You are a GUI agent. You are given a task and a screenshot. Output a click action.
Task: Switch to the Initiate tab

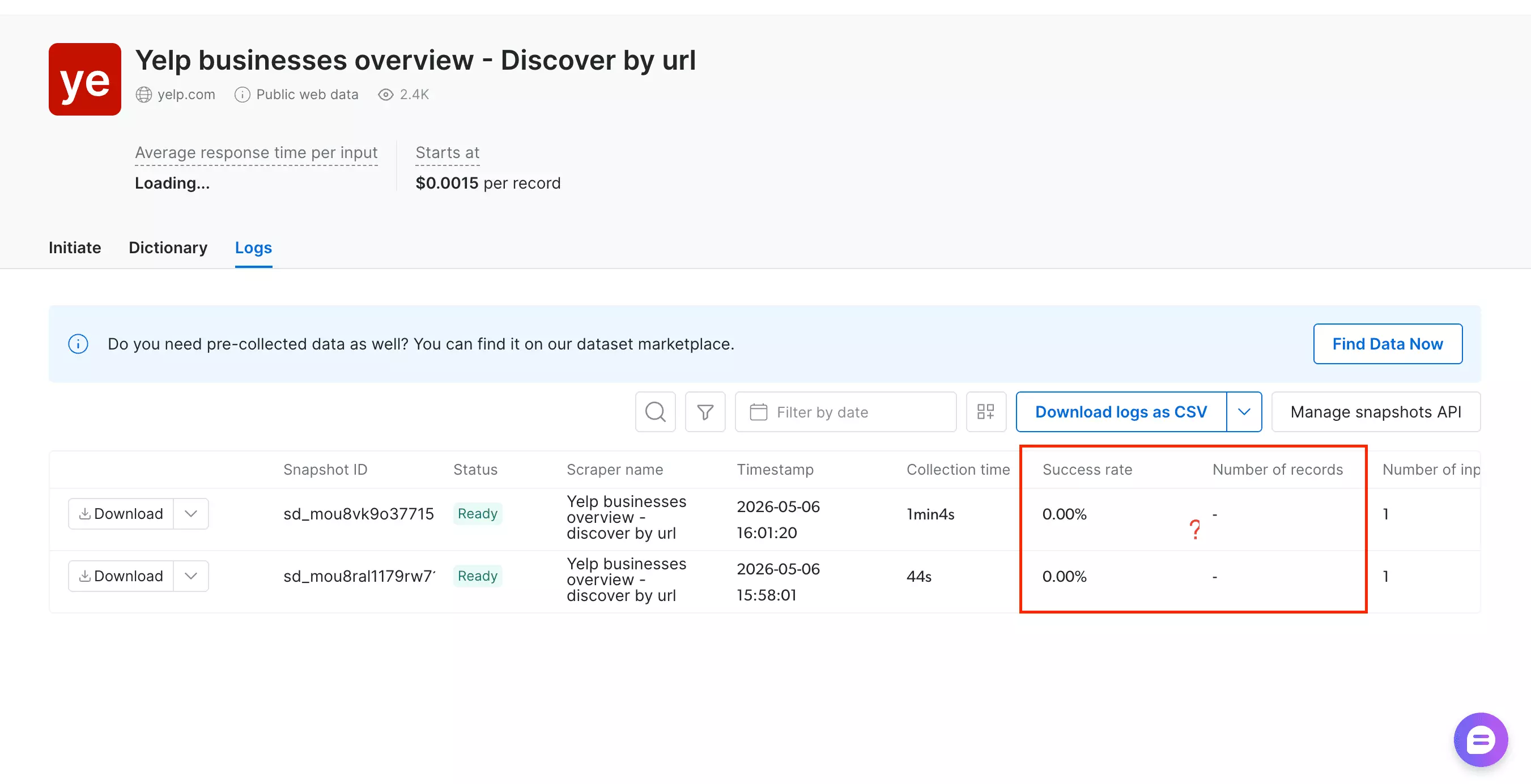click(75, 248)
